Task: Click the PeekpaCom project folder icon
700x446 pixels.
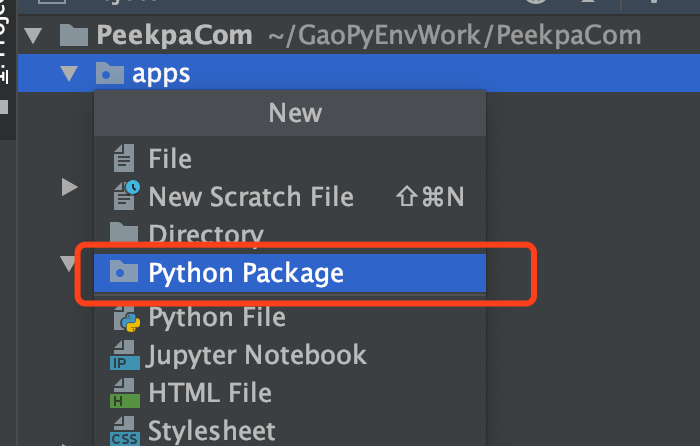Action: point(74,35)
